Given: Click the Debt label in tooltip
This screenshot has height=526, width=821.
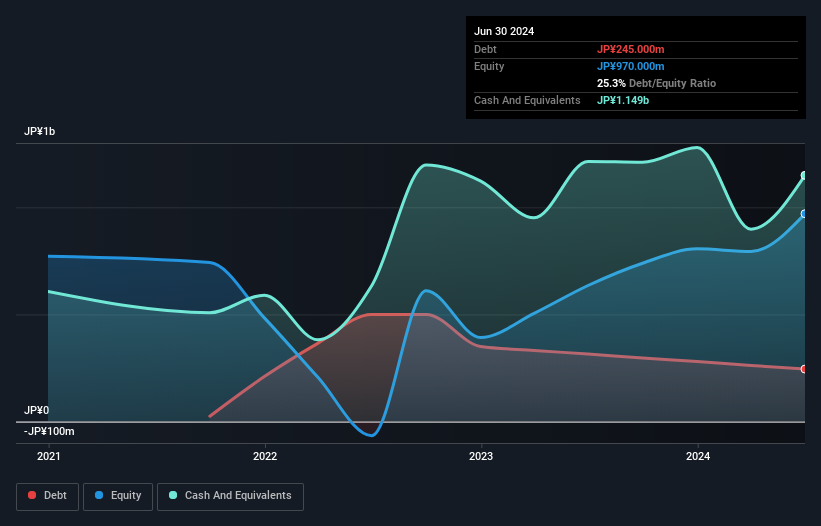Looking at the screenshot, I should (x=485, y=49).
